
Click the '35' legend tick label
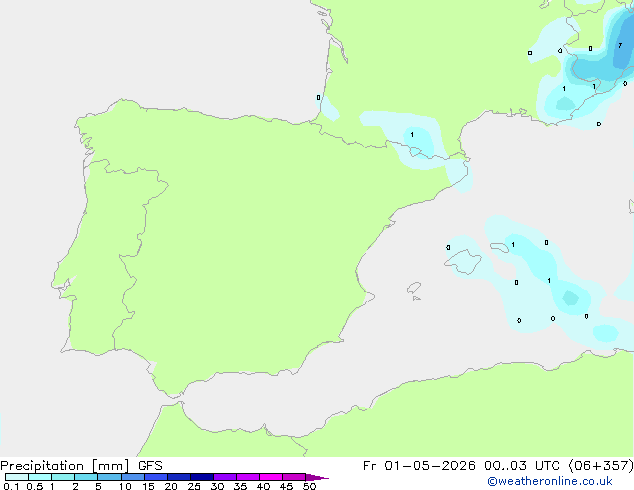point(240,486)
